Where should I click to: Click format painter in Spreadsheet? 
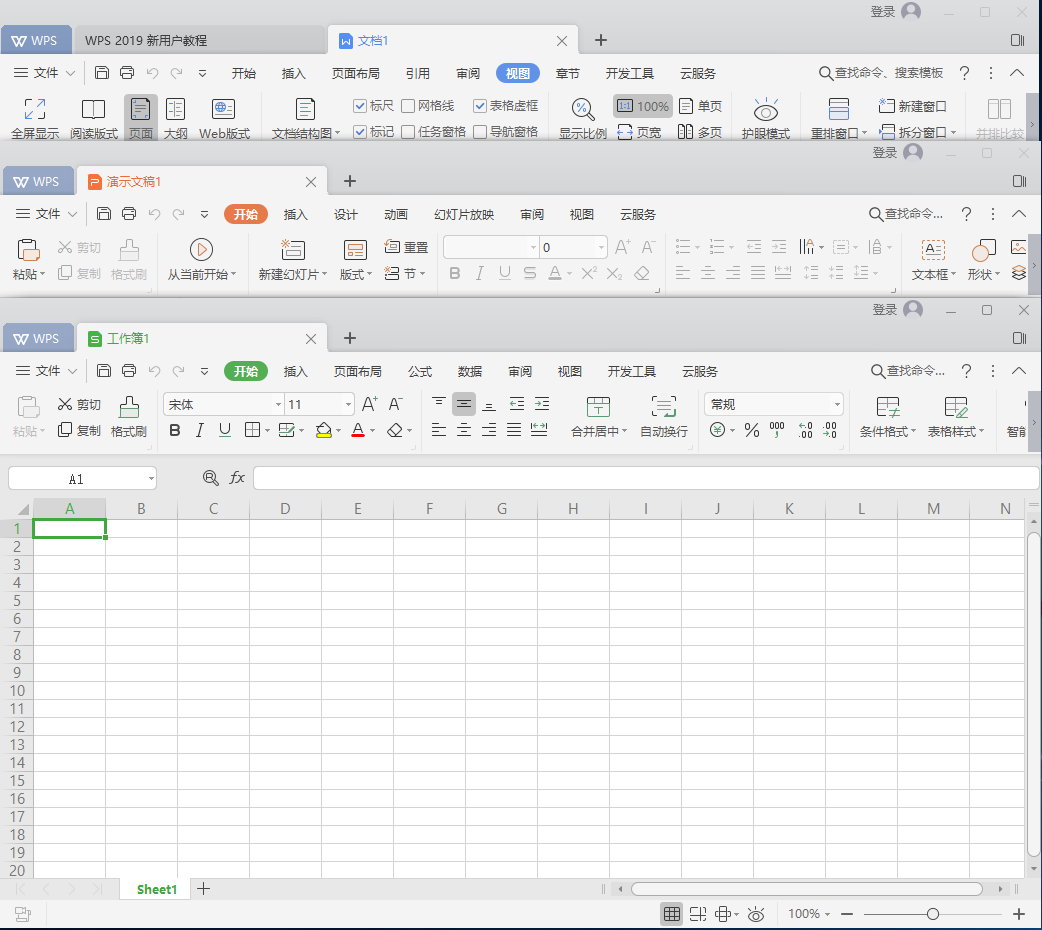[128, 417]
